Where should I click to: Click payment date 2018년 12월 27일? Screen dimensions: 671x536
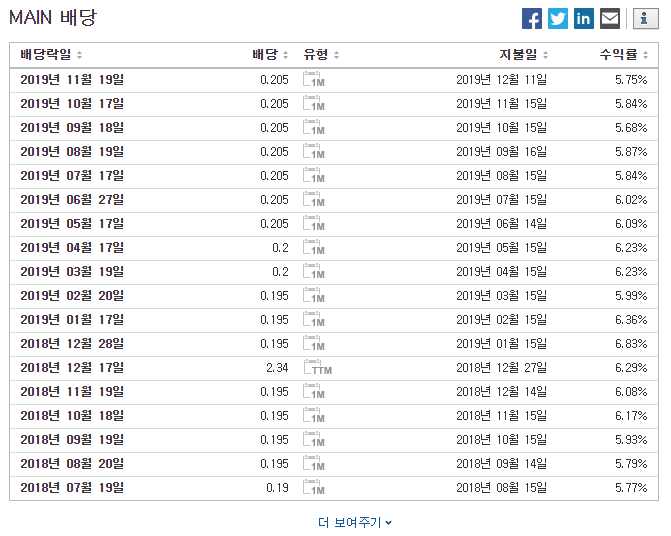pyautogui.click(x=502, y=367)
